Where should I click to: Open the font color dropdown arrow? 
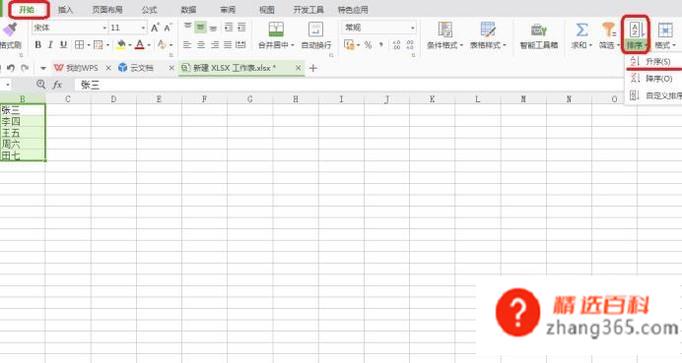tap(149, 45)
